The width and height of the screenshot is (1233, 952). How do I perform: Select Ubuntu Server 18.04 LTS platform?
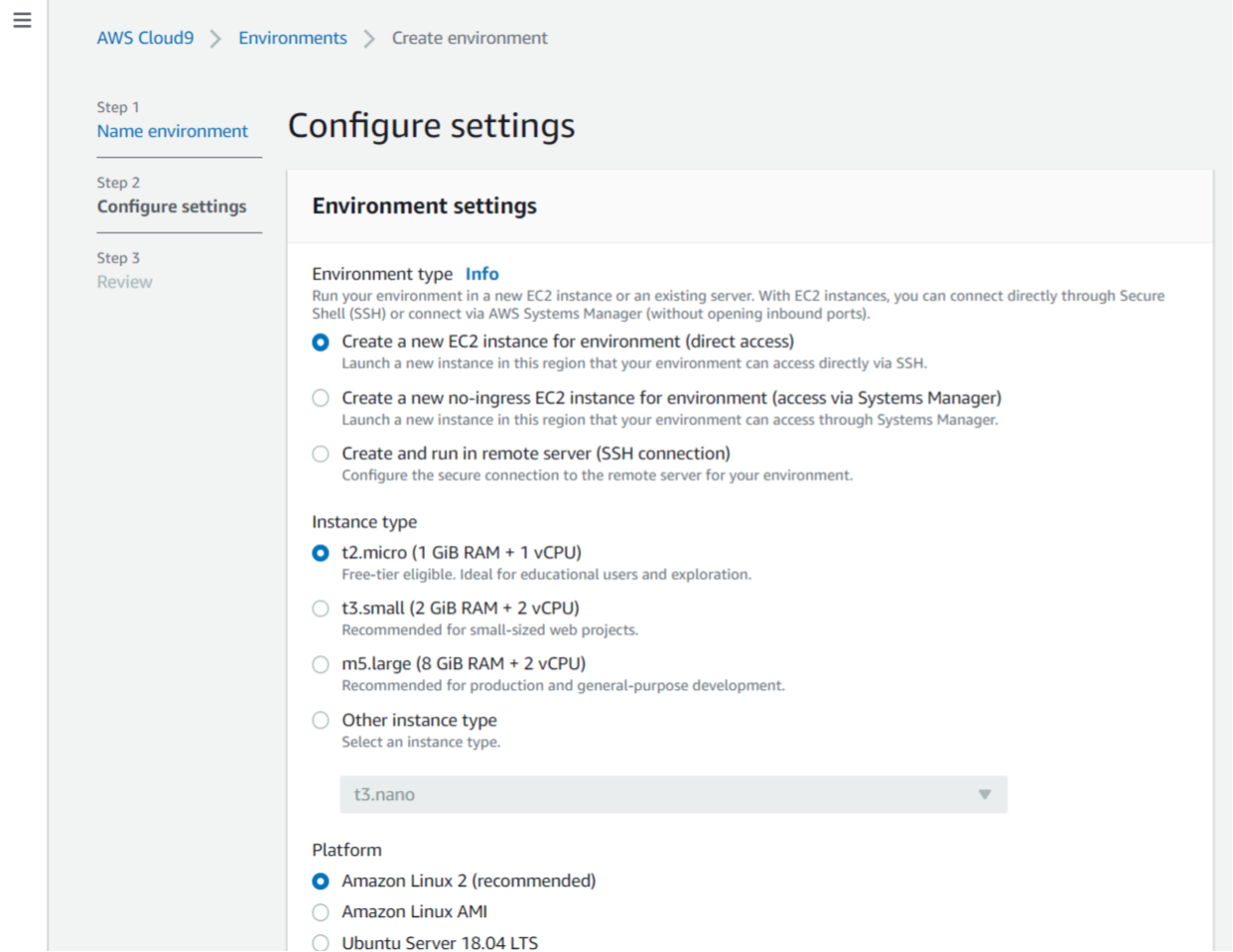point(321,943)
